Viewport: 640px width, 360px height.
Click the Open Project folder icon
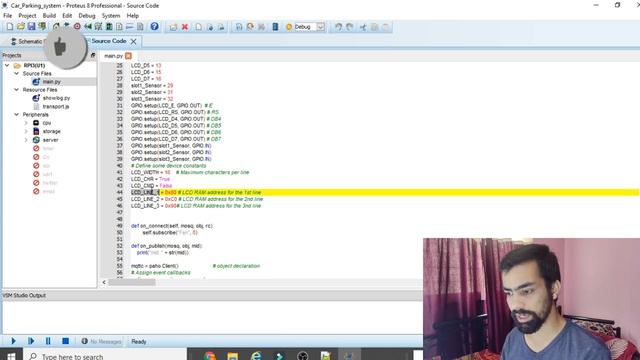(20, 27)
